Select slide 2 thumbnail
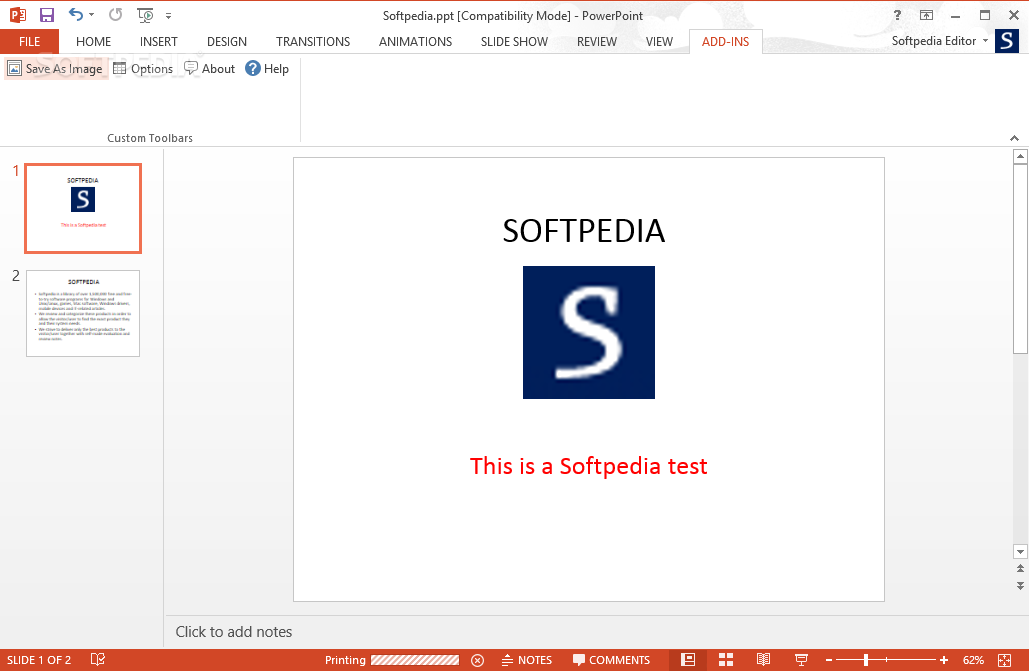The width and height of the screenshot is (1029, 671). point(83,313)
